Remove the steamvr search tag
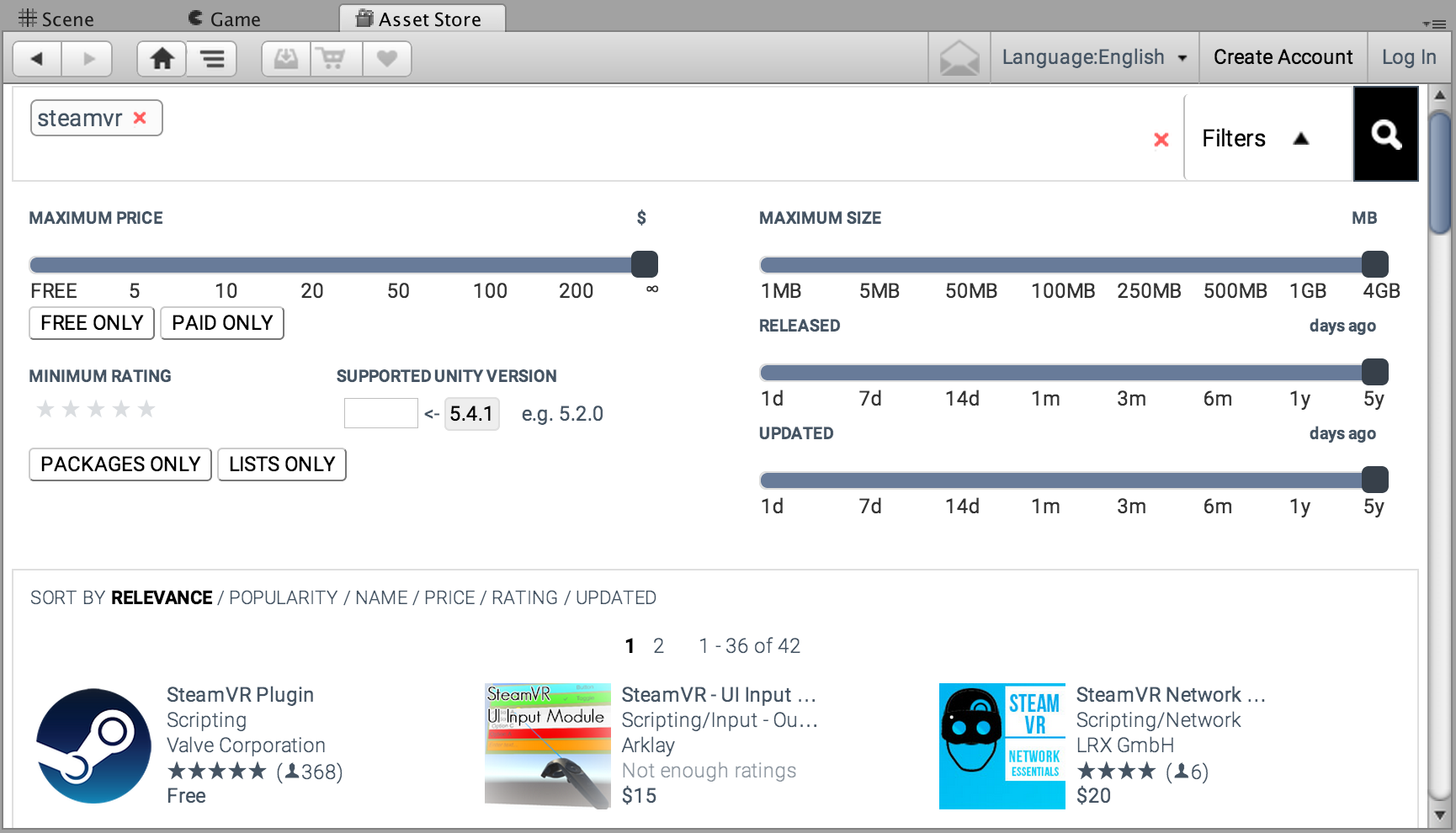Image resolution: width=1456 pixels, height=833 pixels. 140,118
